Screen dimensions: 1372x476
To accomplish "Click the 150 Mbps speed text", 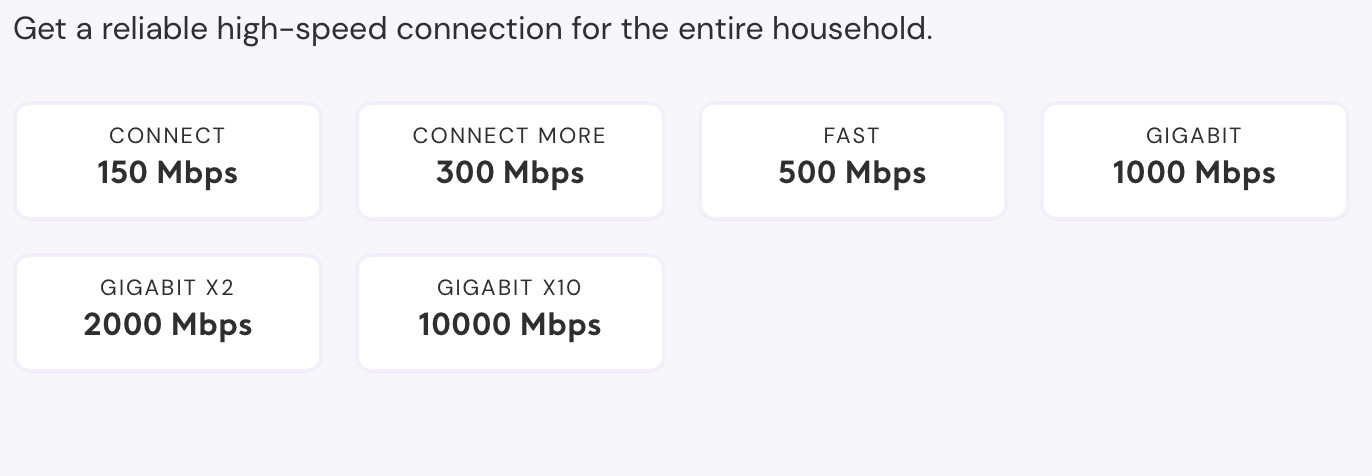I will pyautogui.click(x=168, y=174).
